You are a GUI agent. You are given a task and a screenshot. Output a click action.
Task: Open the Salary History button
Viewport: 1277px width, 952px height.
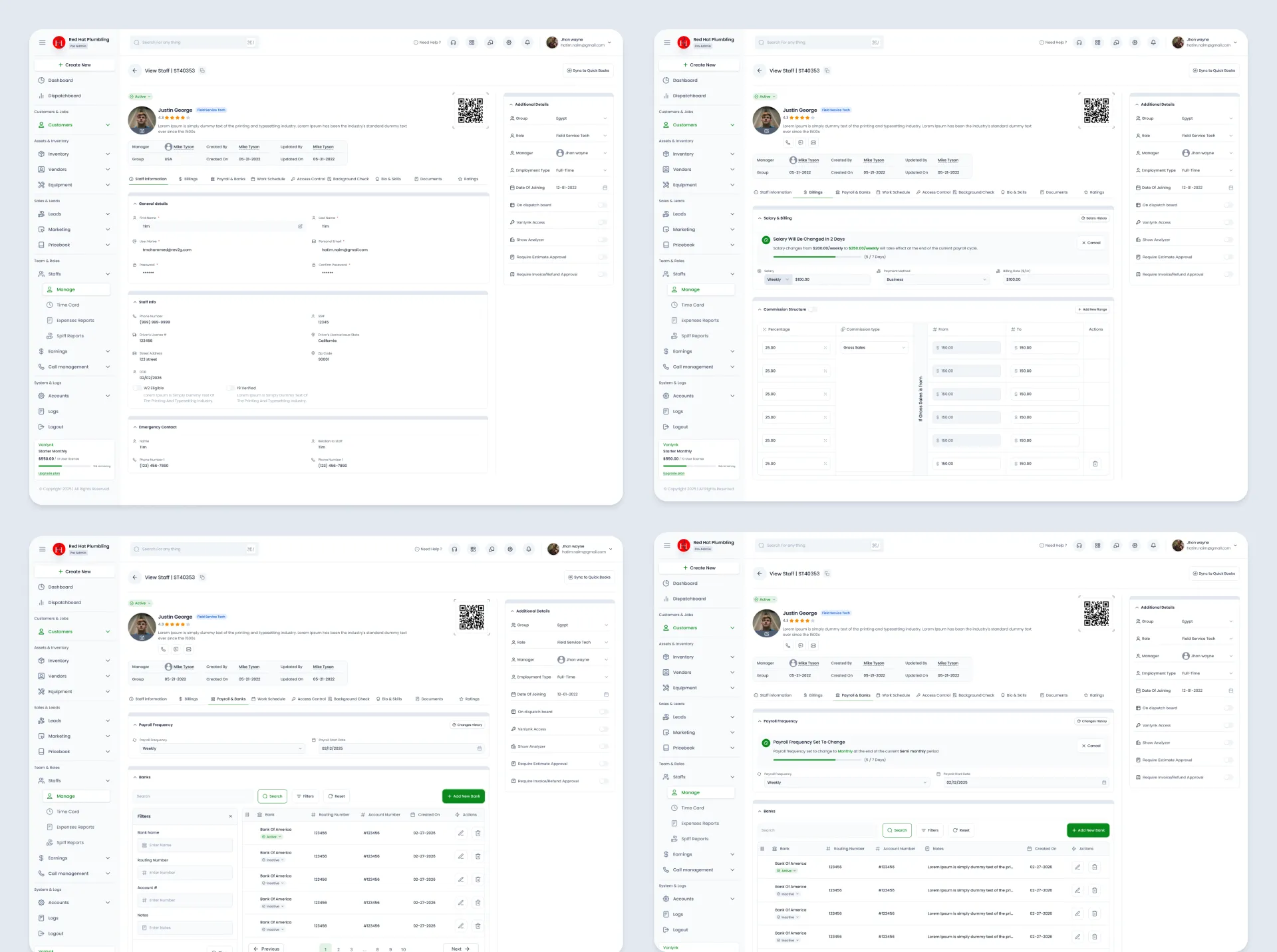point(1094,218)
